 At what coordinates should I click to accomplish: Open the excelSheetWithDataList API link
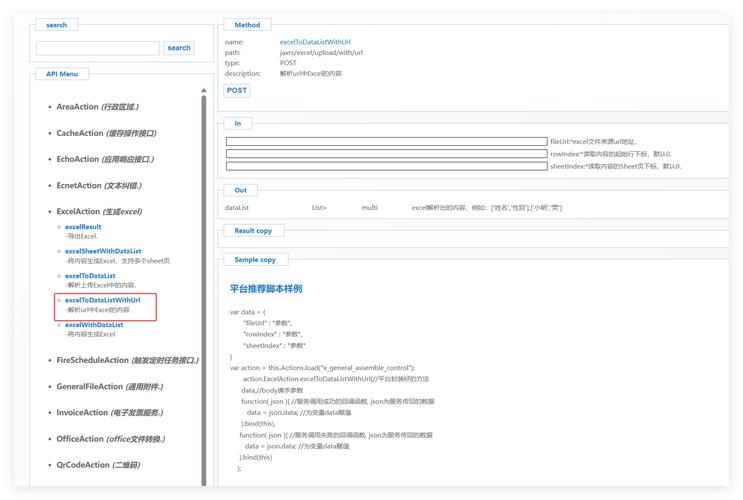pos(103,251)
